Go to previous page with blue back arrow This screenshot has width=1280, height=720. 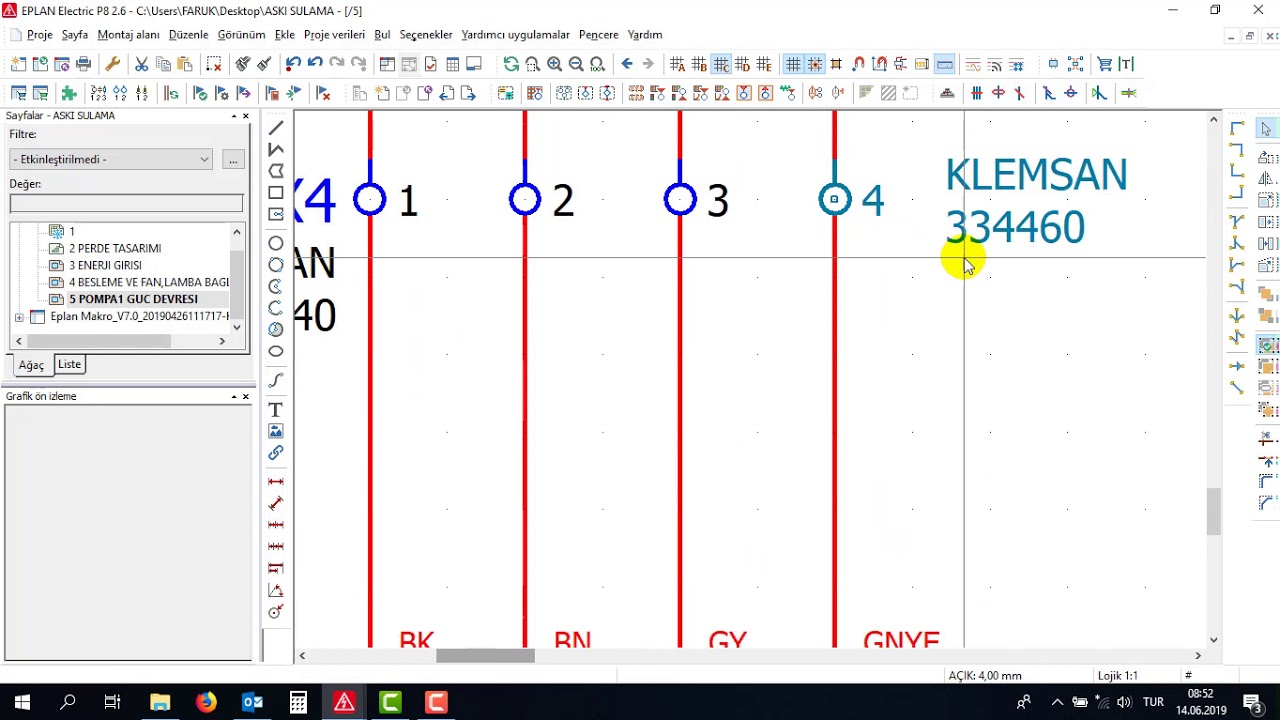click(627, 64)
